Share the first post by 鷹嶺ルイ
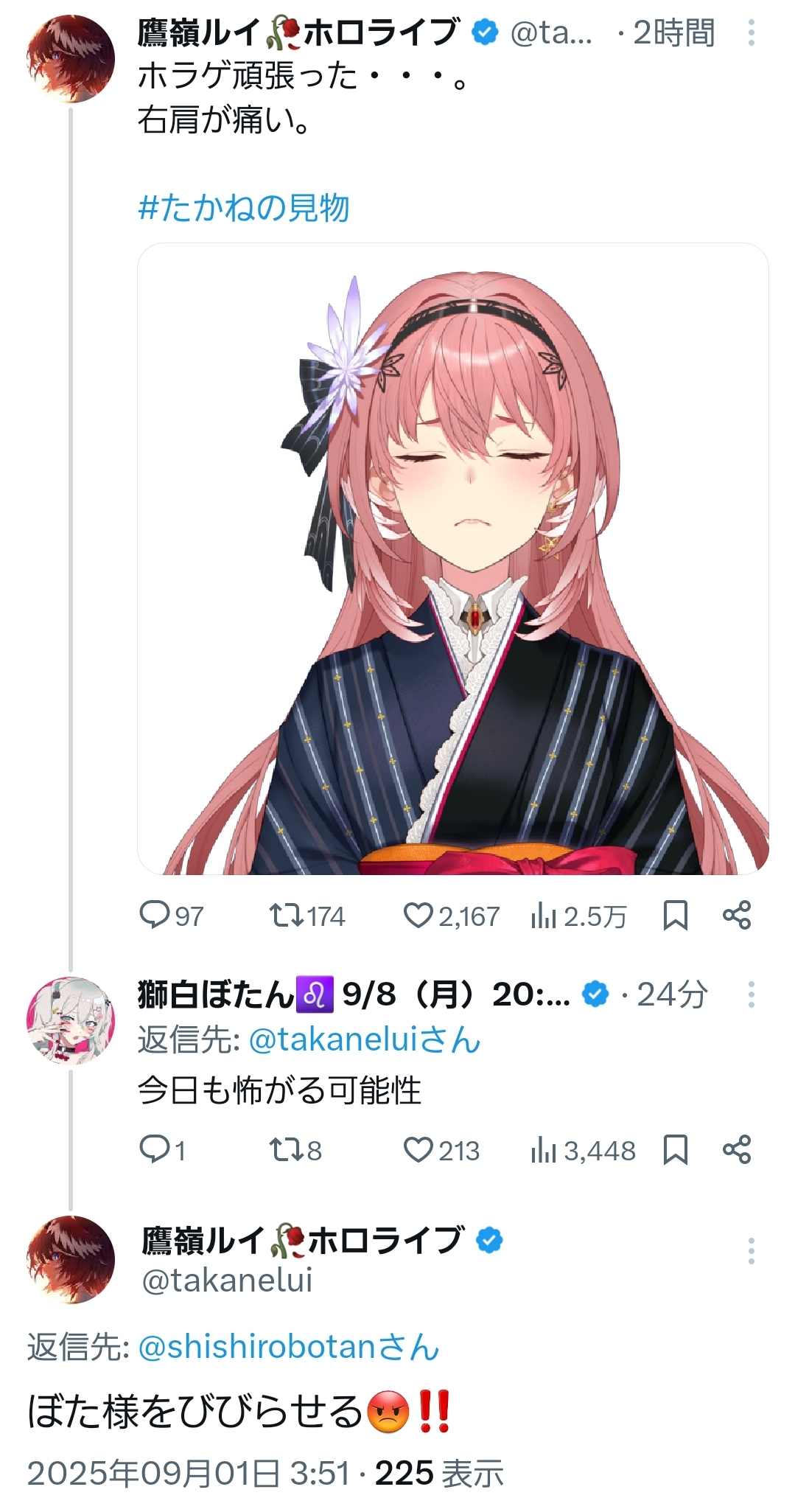Image resolution: width=795 pixels, height=1512 pixels. click(737, 916)
